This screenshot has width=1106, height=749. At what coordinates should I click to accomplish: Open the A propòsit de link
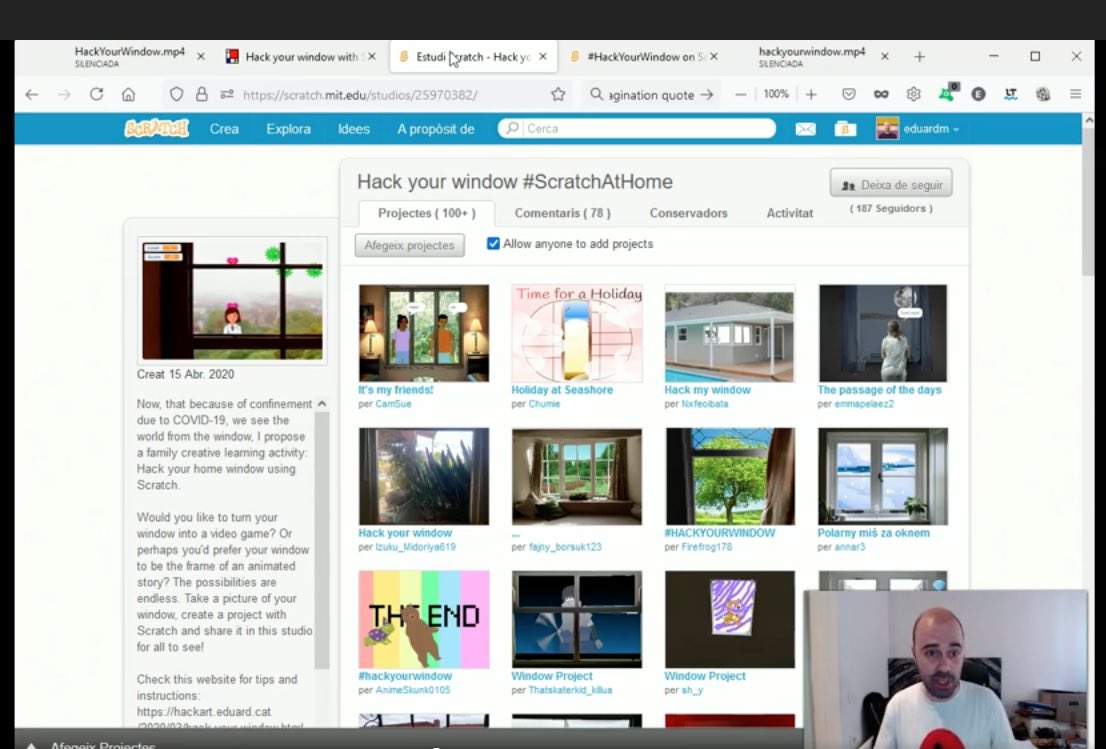coord(435,129)
